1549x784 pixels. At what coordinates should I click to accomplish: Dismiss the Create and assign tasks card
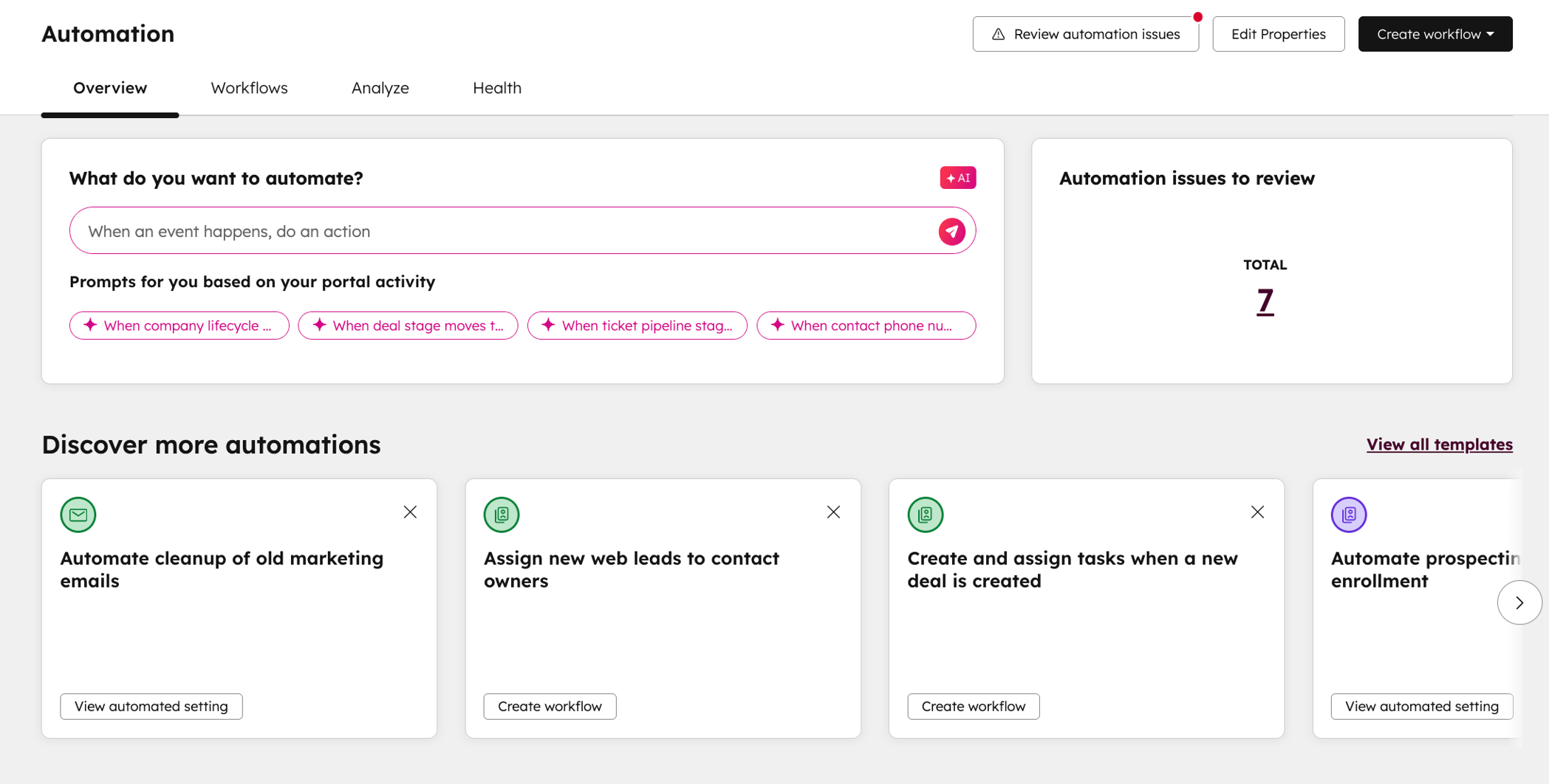click(x=1257, y=512)
